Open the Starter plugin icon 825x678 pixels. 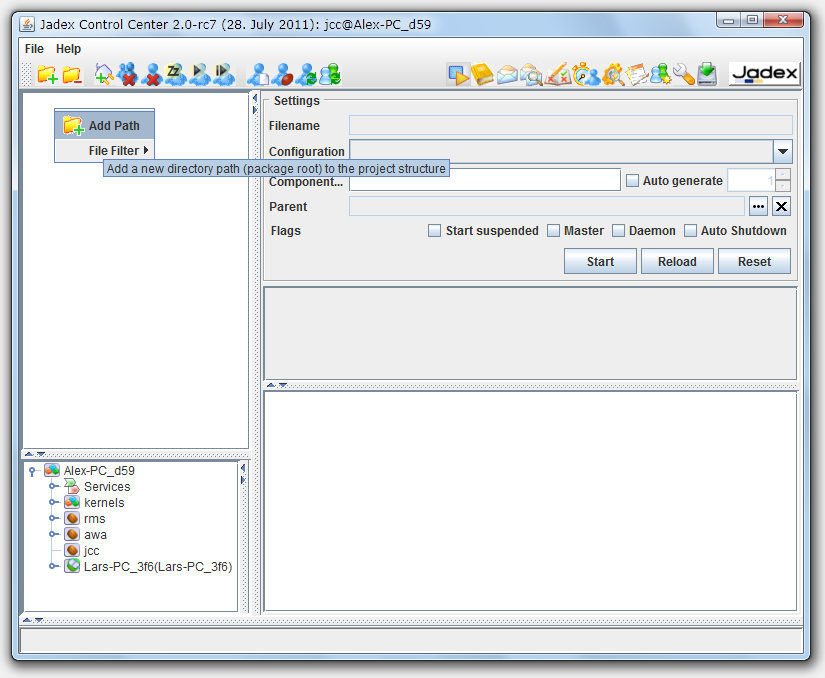(459, 73)
